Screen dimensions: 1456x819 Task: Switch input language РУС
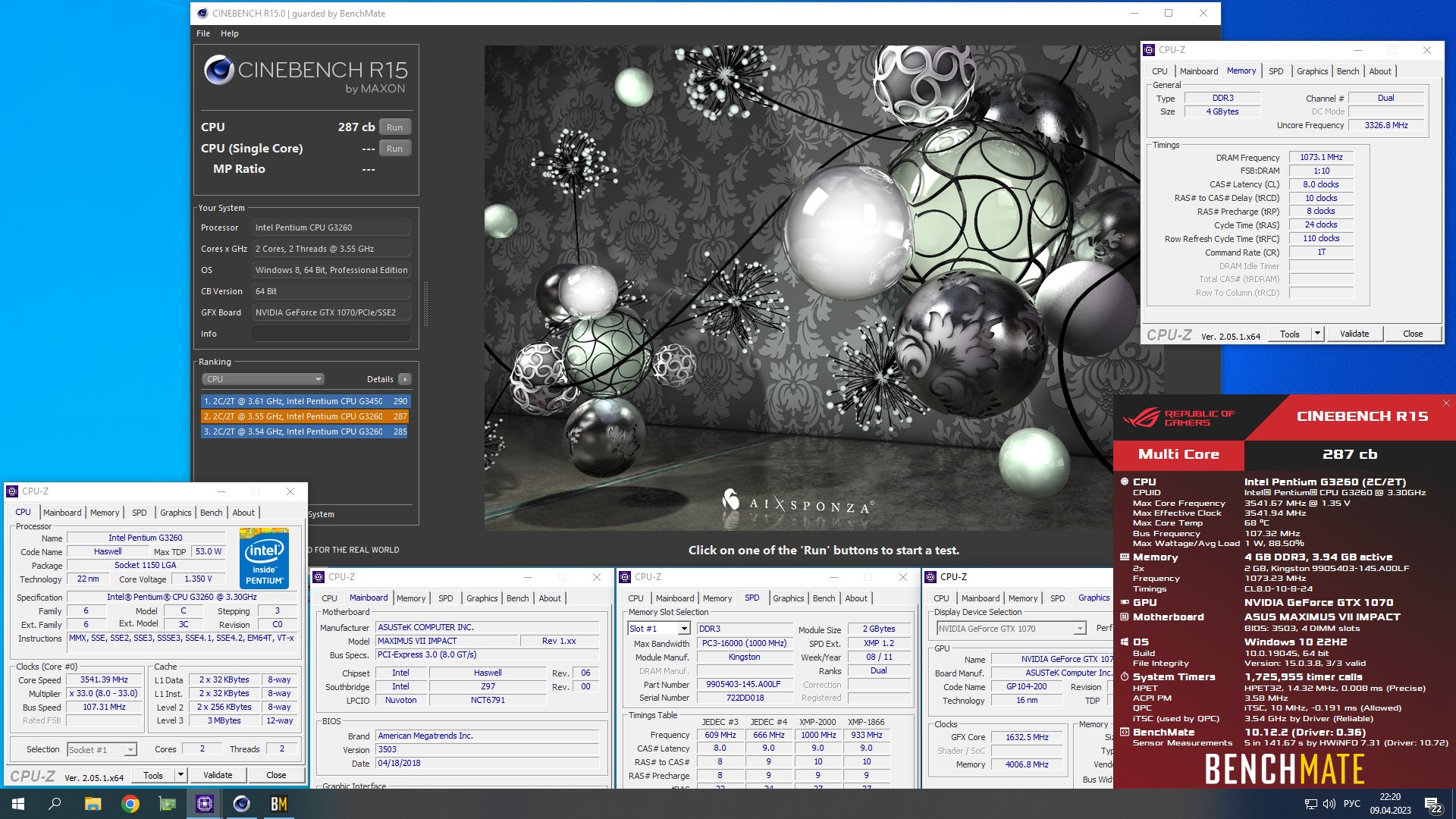[x=1351, y=804]
